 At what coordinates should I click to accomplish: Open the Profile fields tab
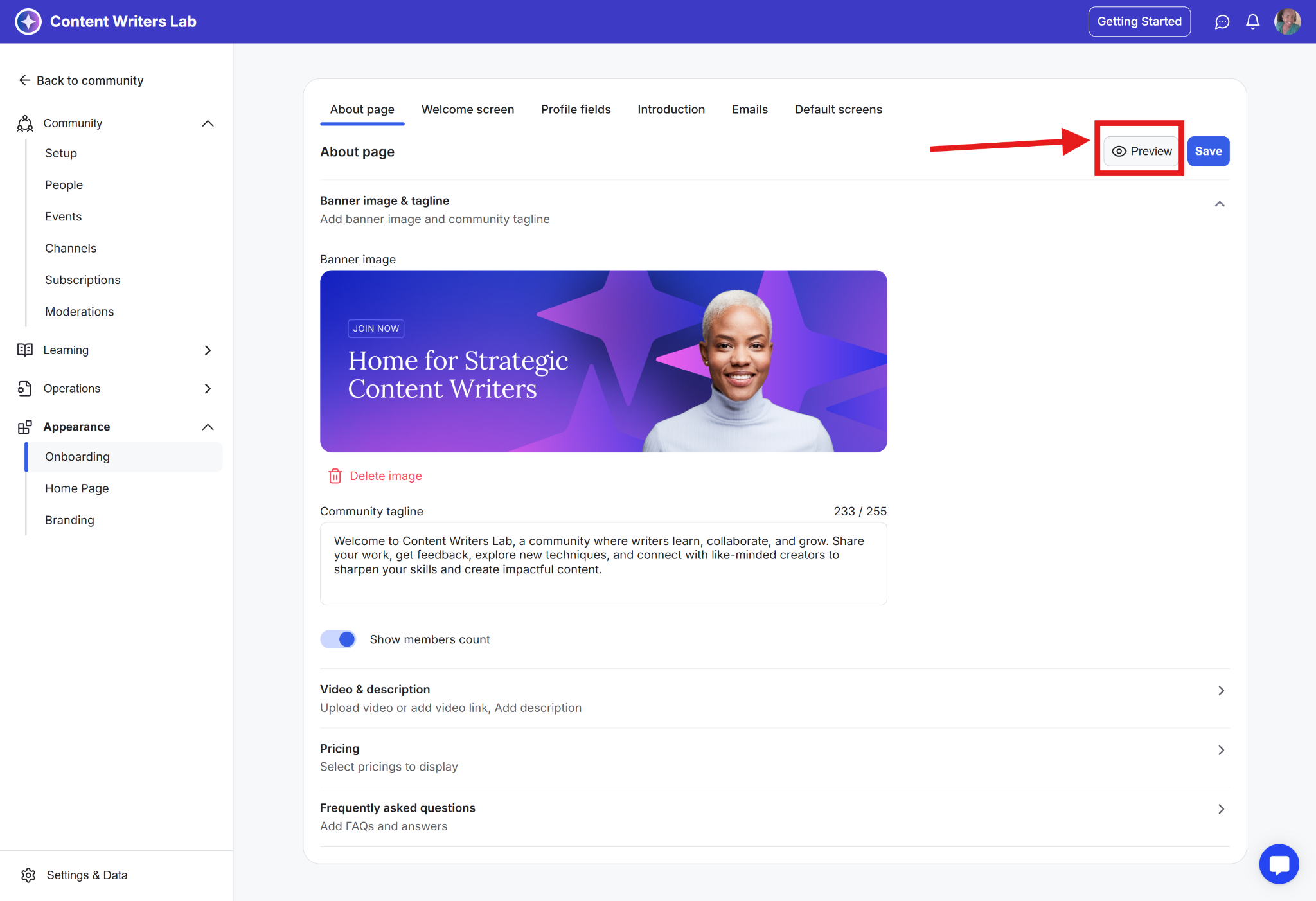click(x=575, y=110)
